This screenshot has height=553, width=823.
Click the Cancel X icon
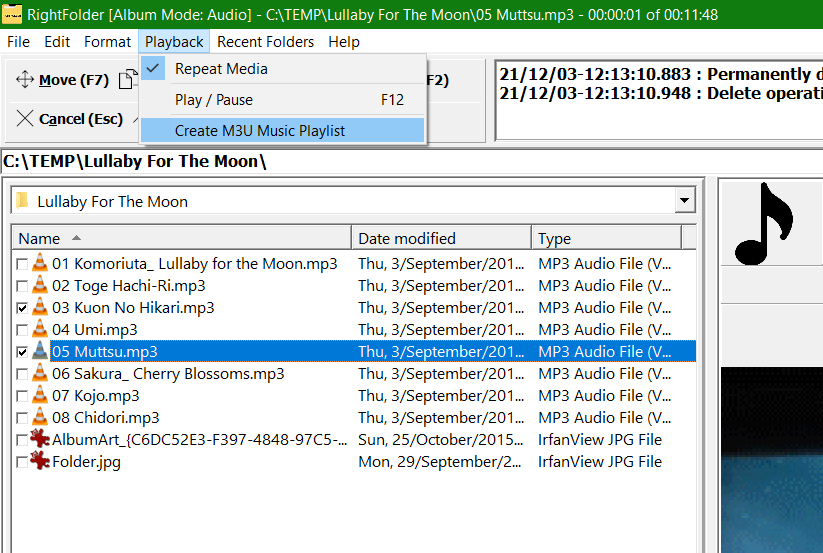coord(25,119)
